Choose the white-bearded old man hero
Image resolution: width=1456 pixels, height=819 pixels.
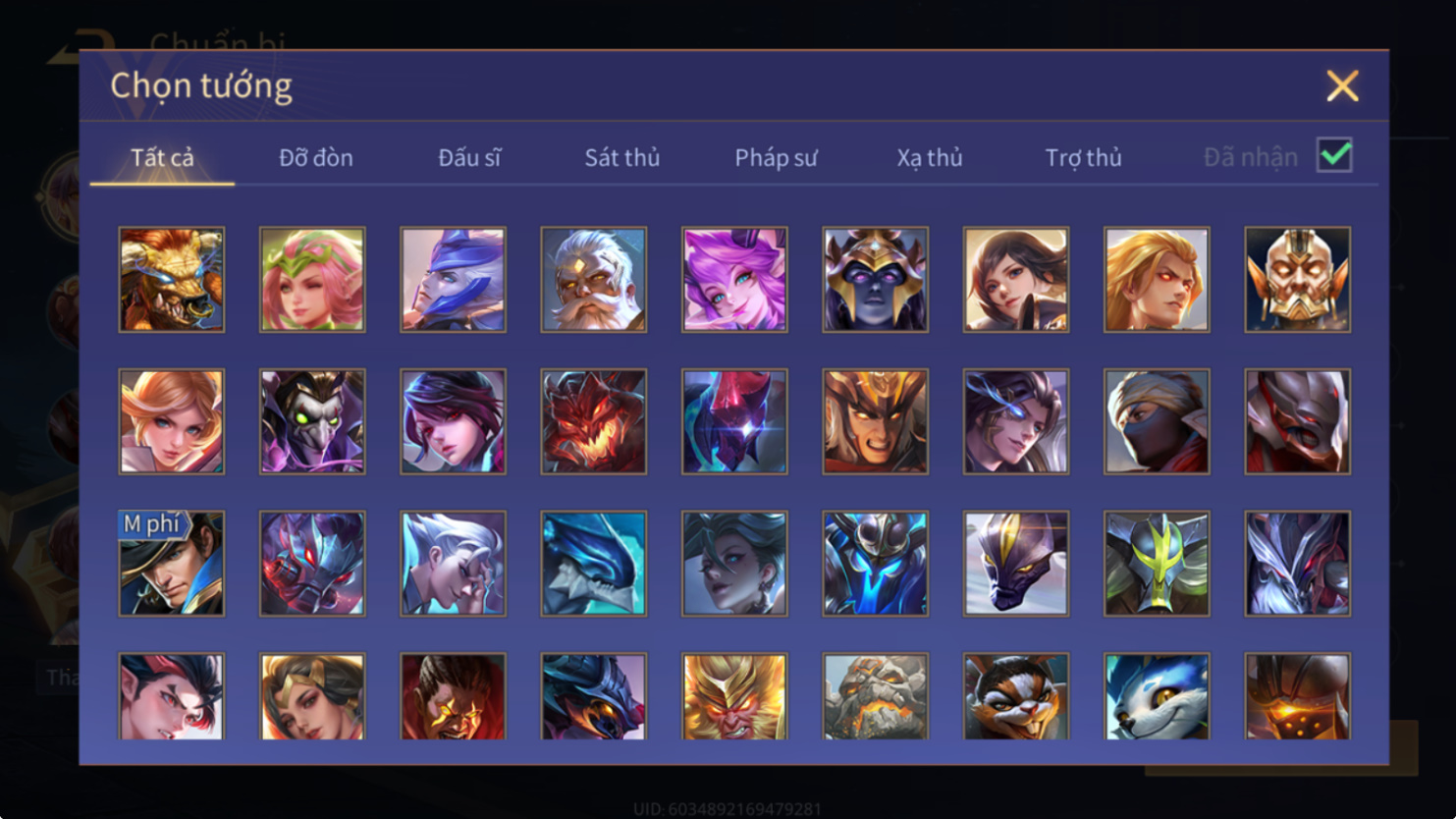click(x=594, y=280)
